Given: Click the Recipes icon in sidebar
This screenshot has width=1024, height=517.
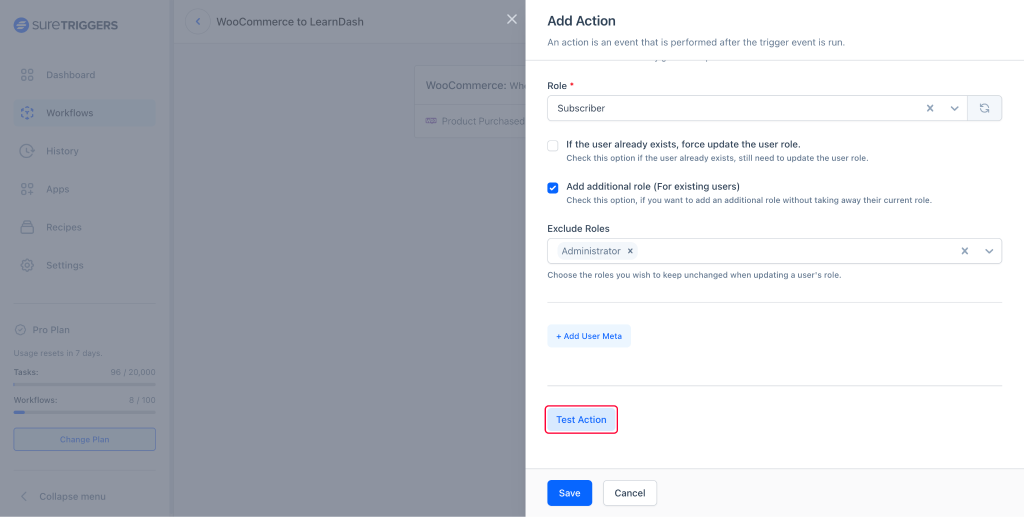Looking at the screenshot, I should (x=27, y=227).
